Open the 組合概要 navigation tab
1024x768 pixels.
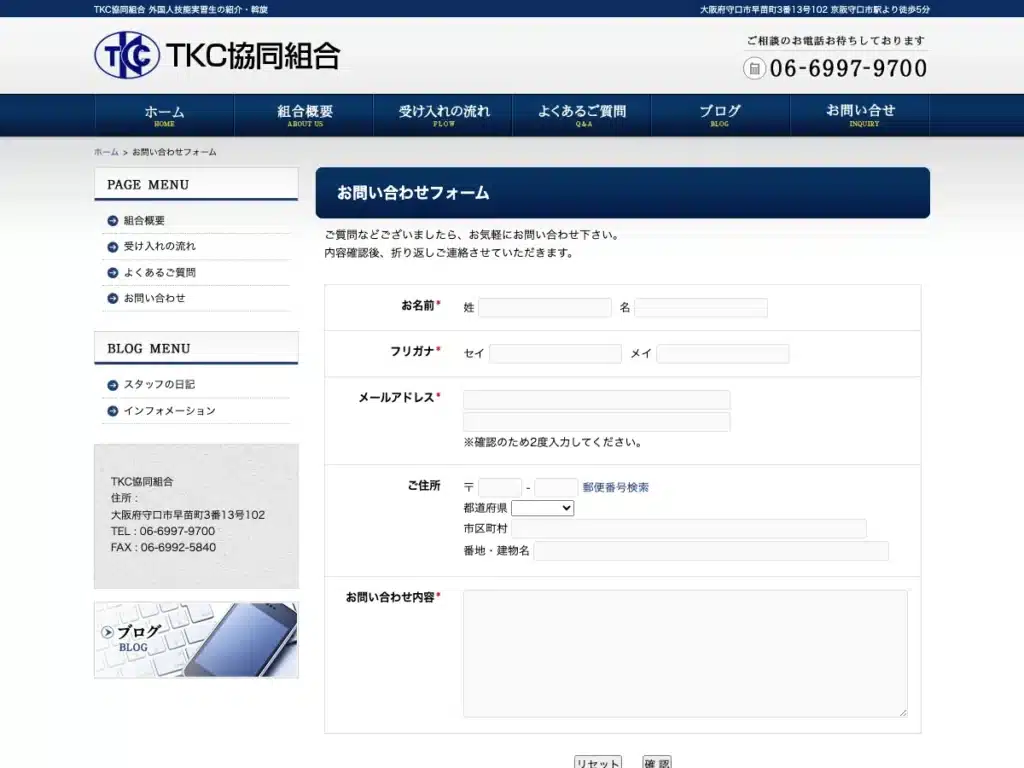click(304, 115)
